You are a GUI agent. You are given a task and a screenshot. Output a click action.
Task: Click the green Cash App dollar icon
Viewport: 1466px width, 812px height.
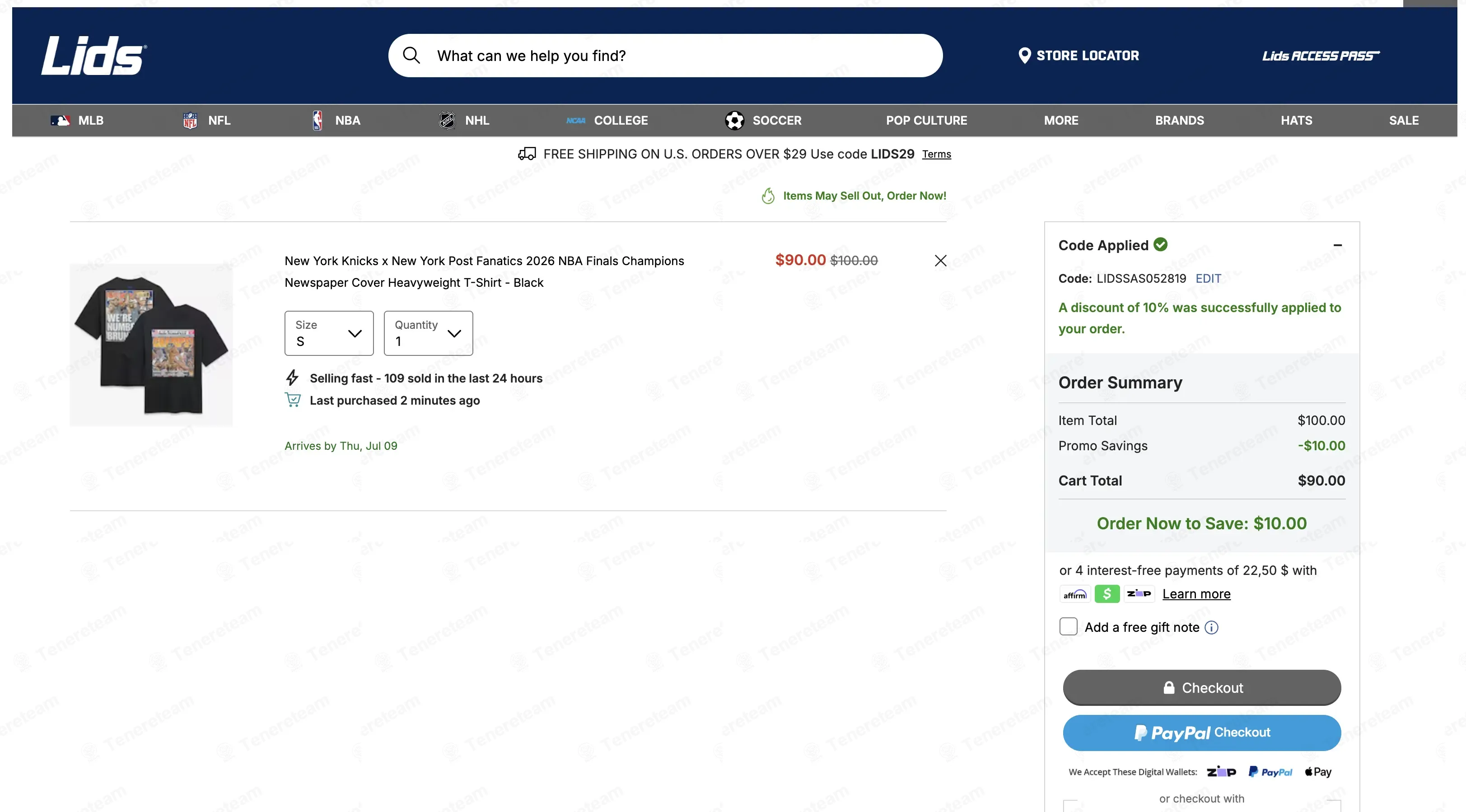tap(1107, 594)
